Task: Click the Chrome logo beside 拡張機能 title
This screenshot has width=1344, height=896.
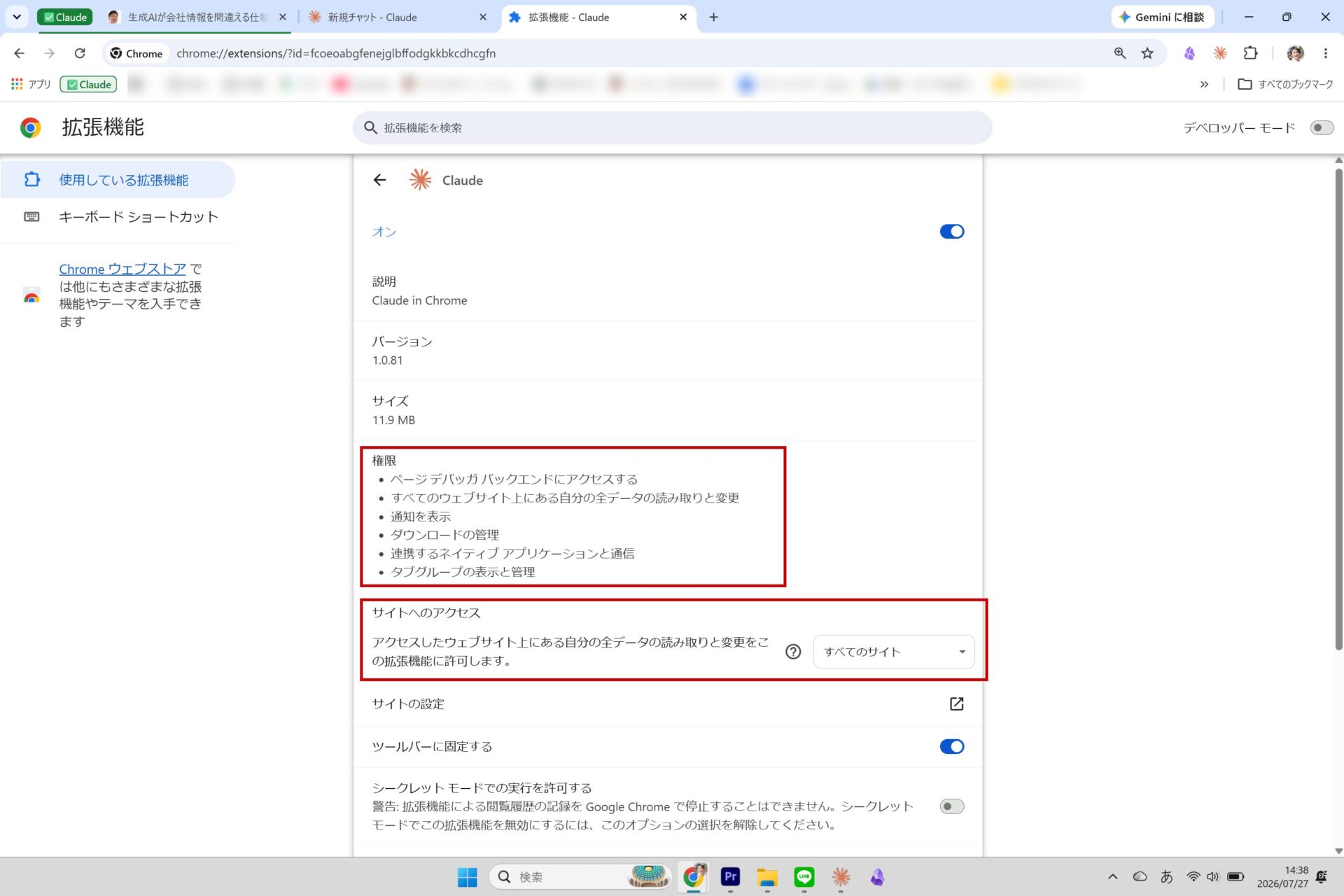Action: [x=30, y=127]
